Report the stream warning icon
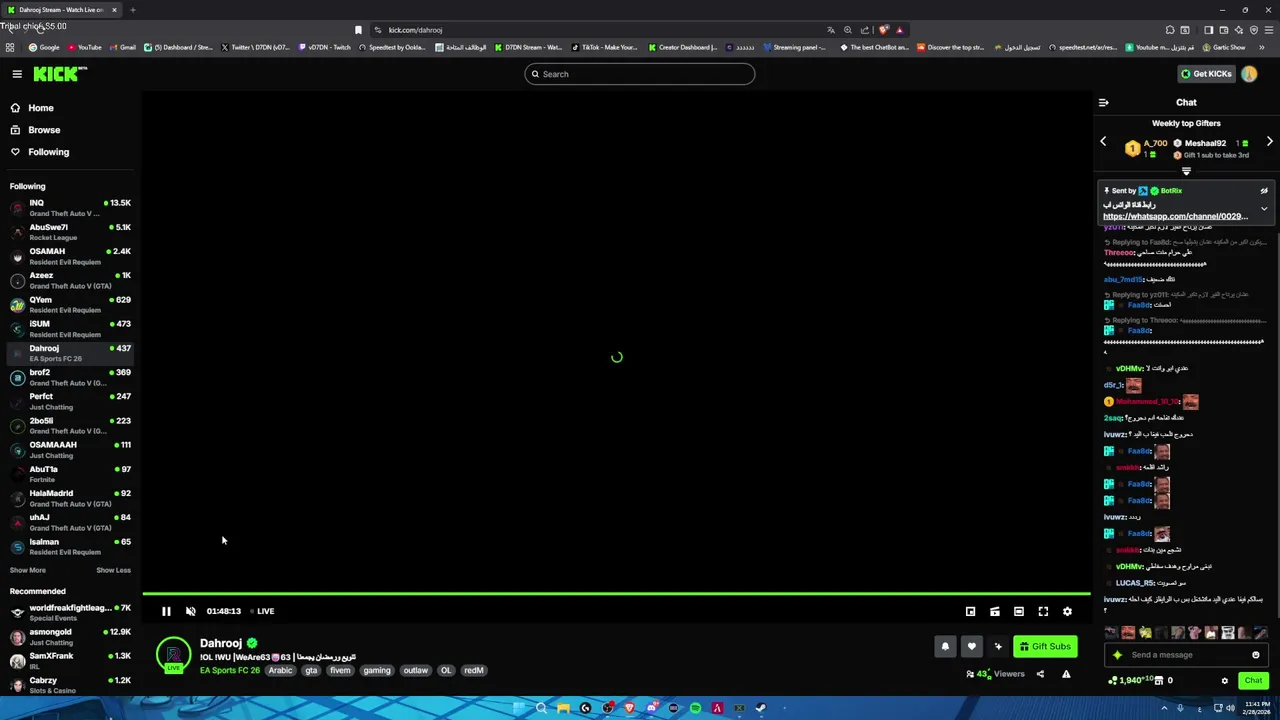Image resolution: width=1280 pixels, height=720 pixels. [x=1066, y=674]
